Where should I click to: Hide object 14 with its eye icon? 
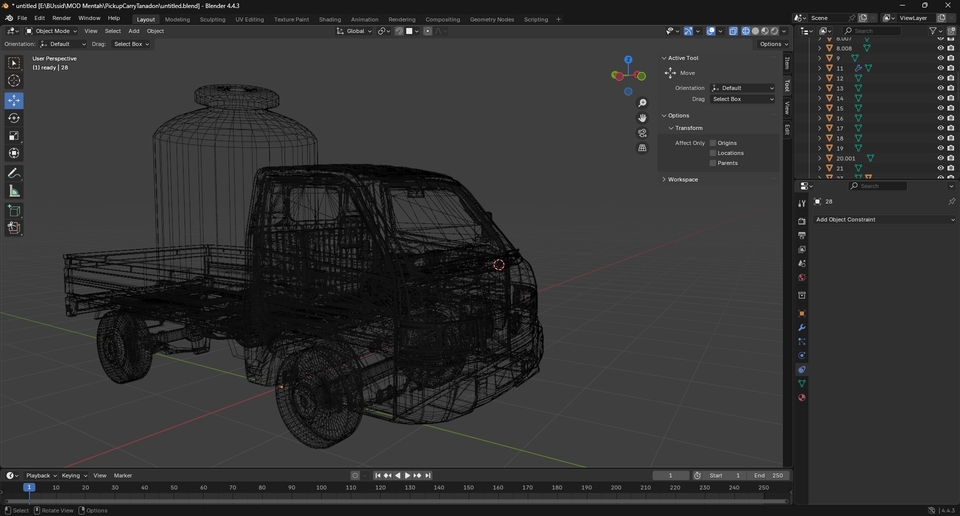(x=940, y=98)
